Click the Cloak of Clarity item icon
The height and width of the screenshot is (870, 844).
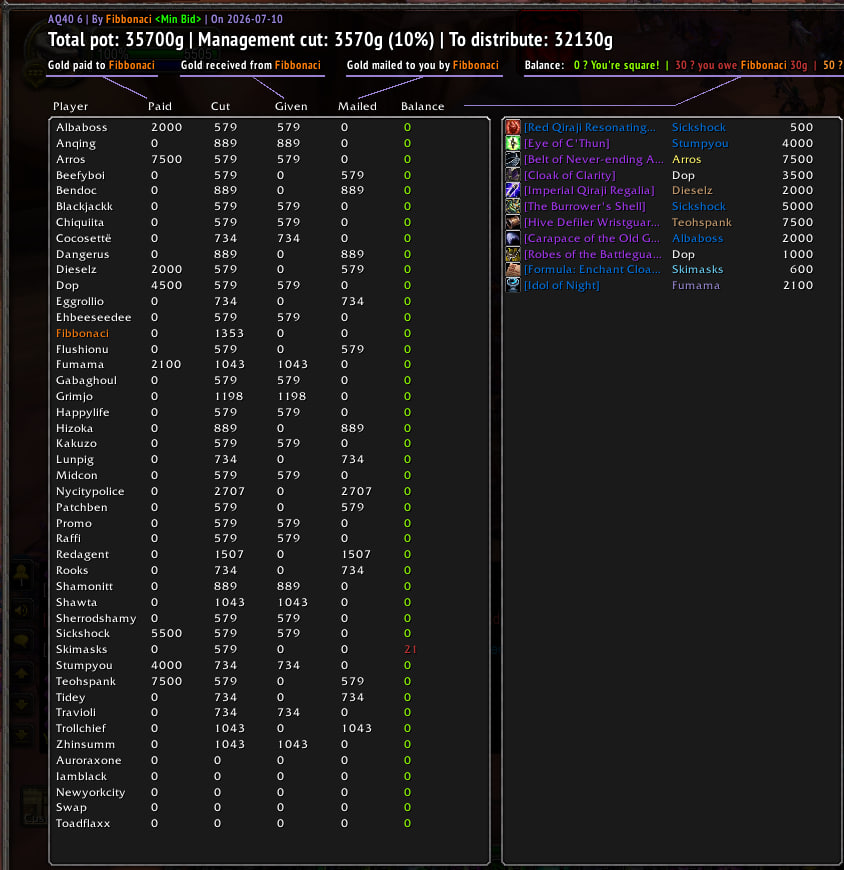pyautogui.click(x=513, y=175)
